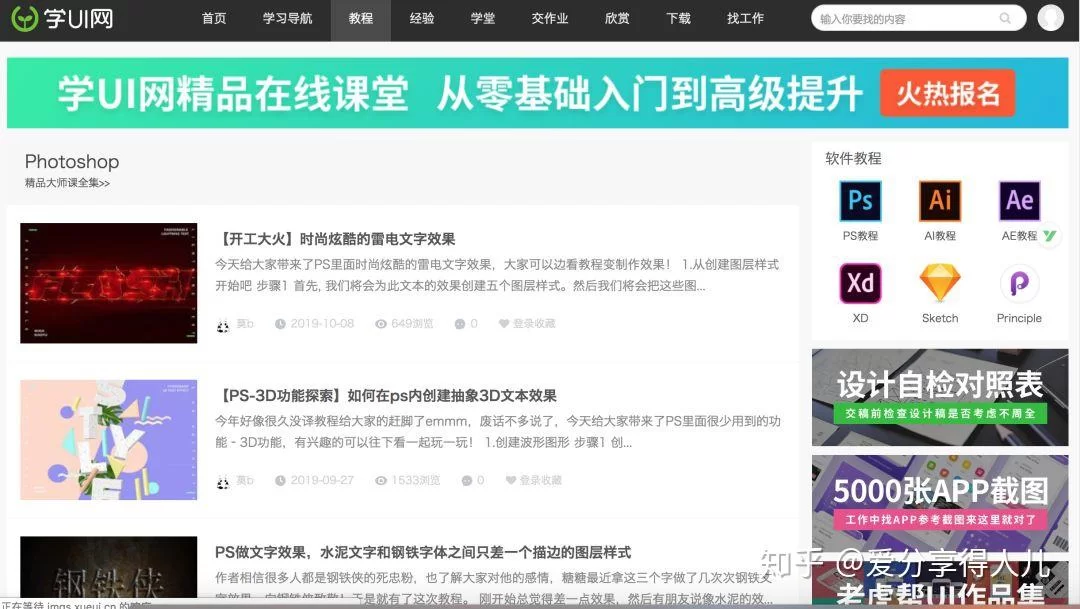Go to the 找工作 menu item
Screen dimensions: 1080x609
point(745,18)
